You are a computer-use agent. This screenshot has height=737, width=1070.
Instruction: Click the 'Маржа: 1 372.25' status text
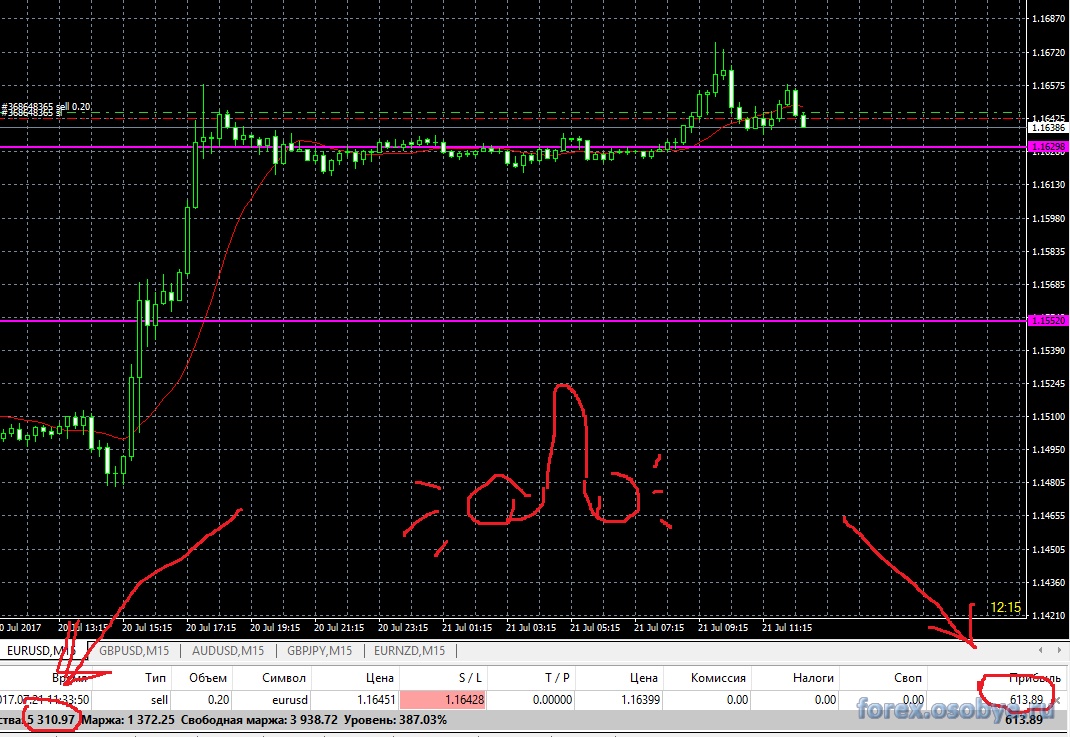pyautogui.click(x=128, y=720)
